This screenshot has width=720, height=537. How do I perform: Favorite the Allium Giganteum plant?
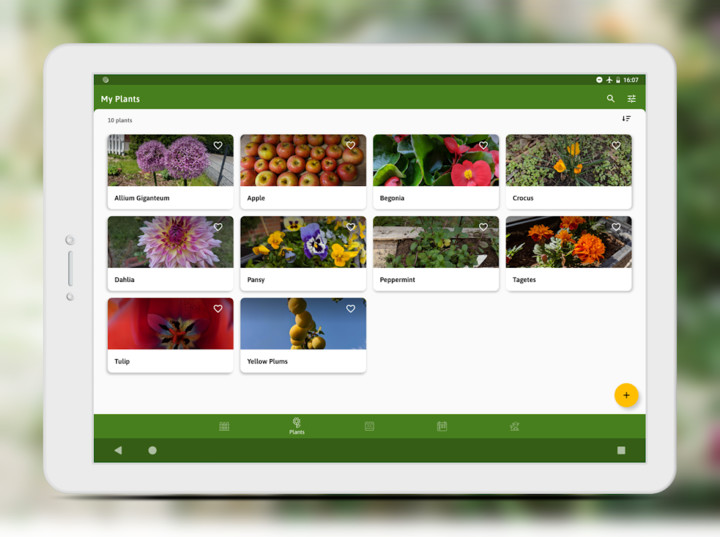pyautogui.click(x=218, y=145)
